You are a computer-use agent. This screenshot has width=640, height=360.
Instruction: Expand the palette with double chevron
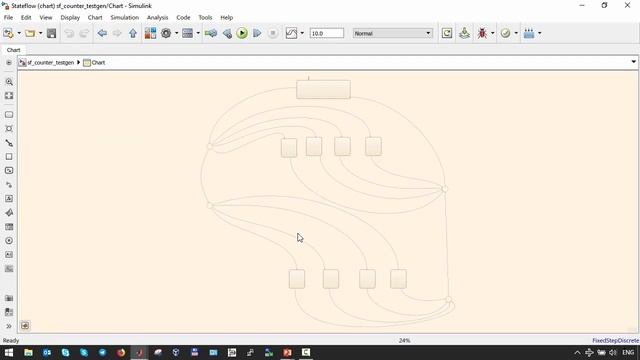[x=9, y=326]
